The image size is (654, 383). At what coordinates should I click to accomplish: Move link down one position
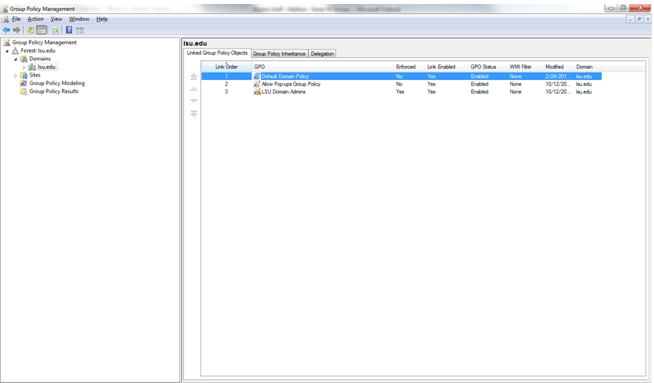[194, 101]
